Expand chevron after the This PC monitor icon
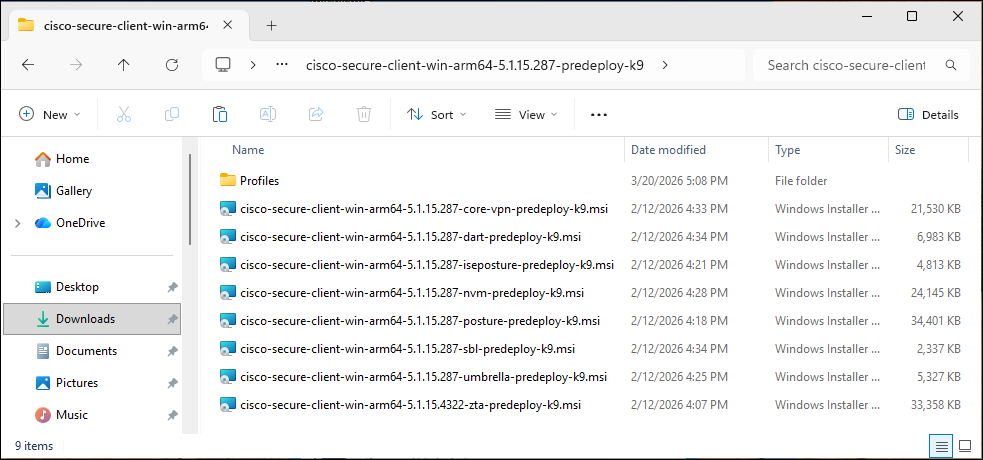 click(253, 65)
